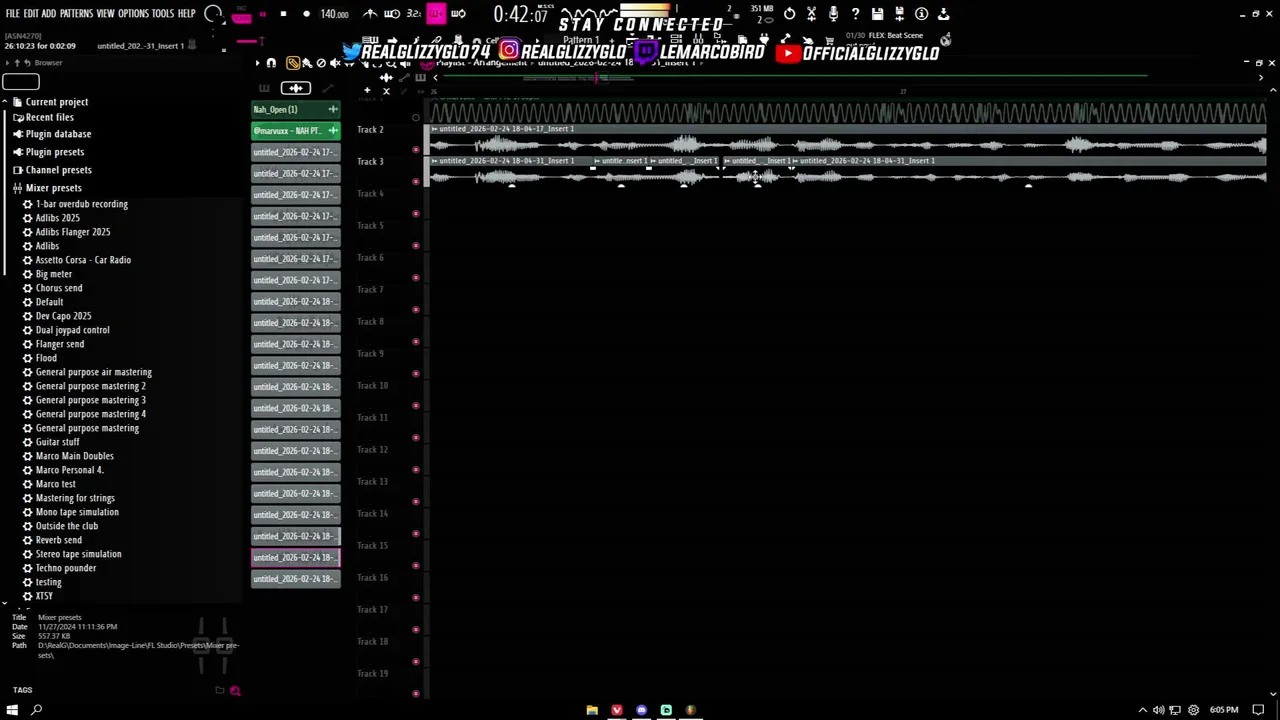
Task: Toggle the magnet snap icon in playlist
Action: [271, 63]
